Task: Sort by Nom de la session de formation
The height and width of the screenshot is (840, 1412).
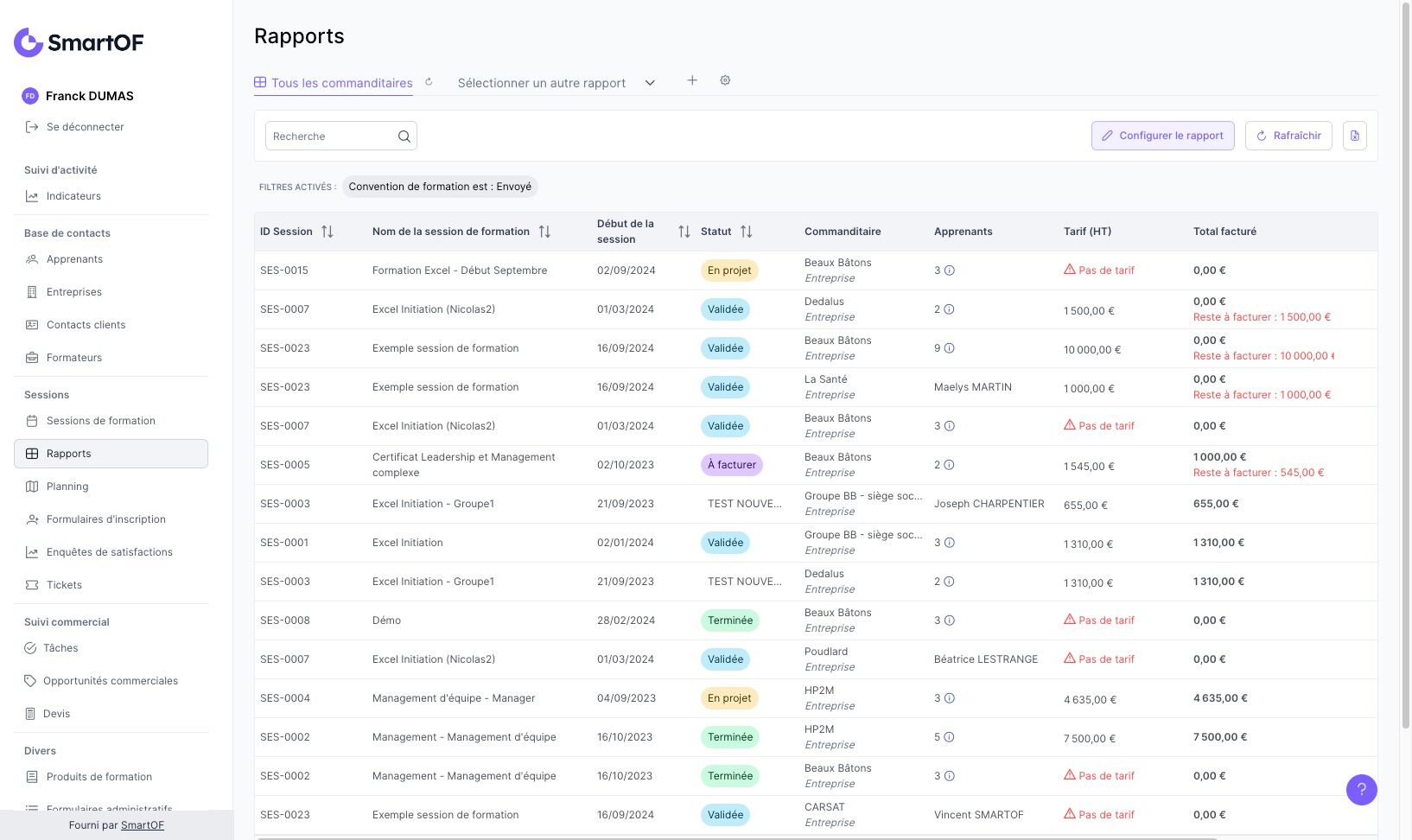Action: click(544, 232)
